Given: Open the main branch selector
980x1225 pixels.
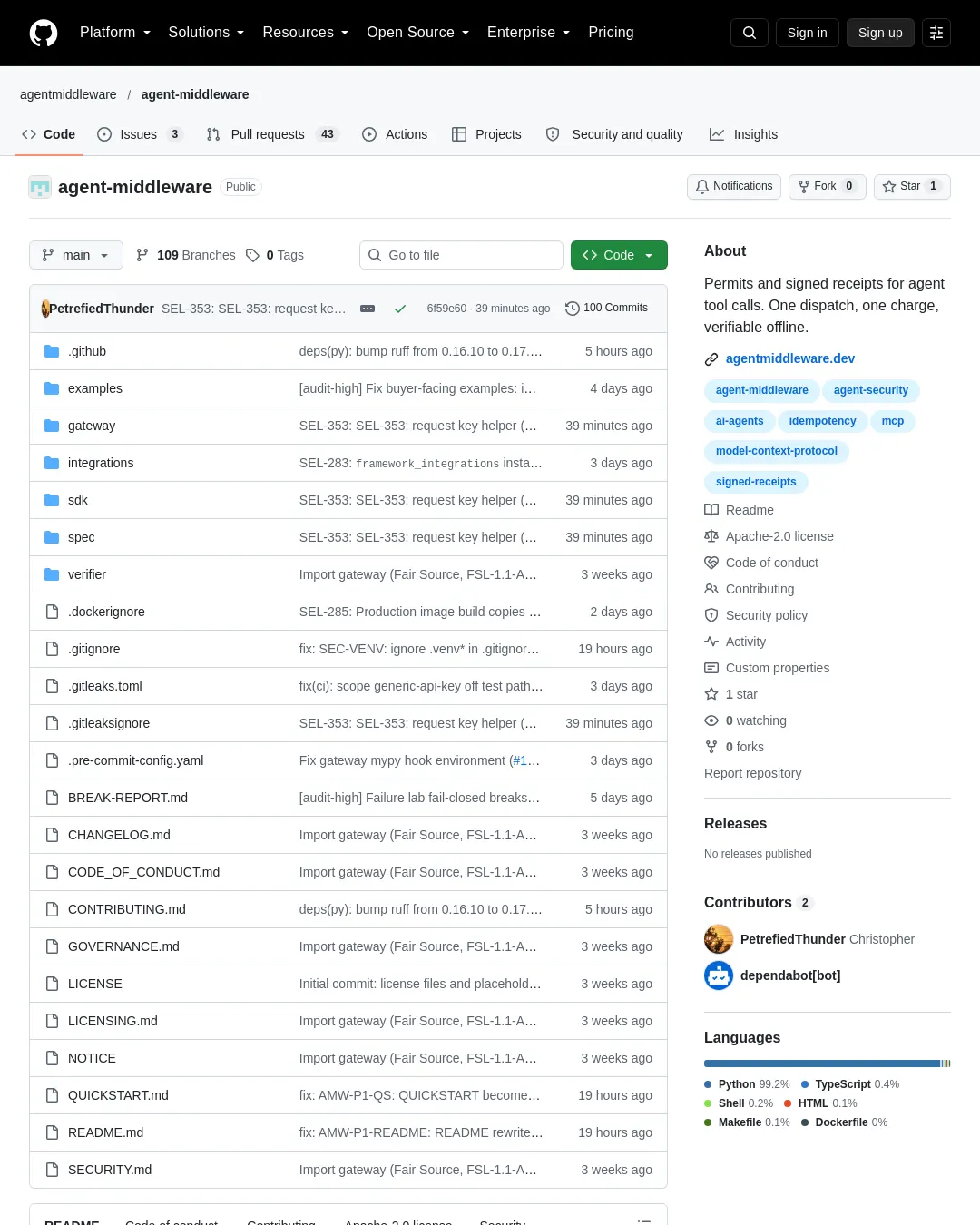Looking at the screenshot, I should 75,255.
